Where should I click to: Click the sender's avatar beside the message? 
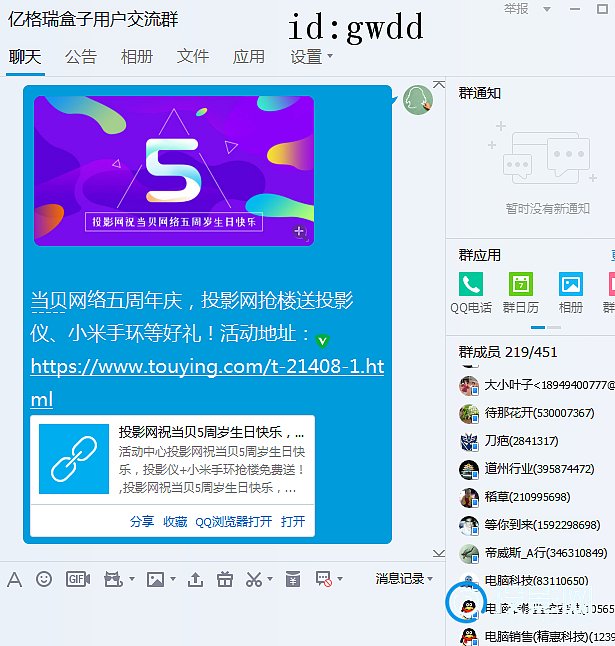(418, 100)
